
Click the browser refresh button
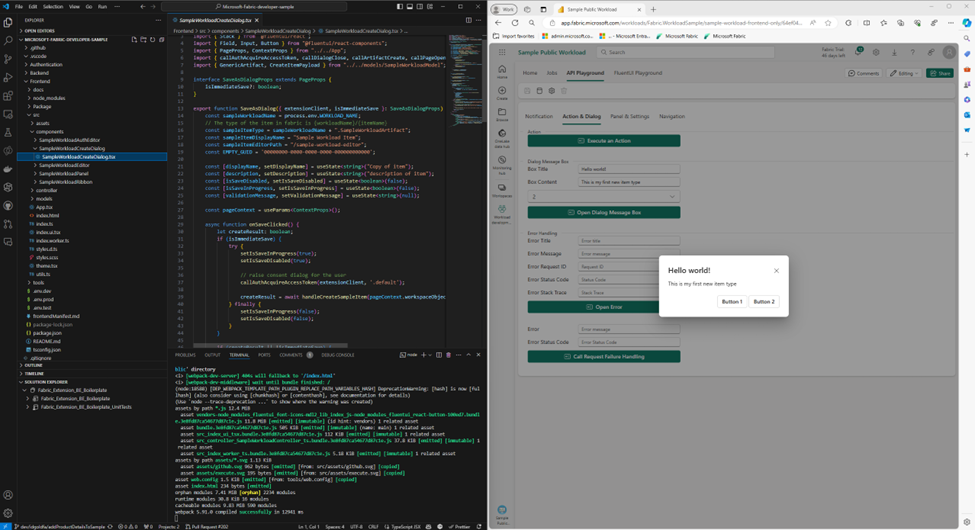(515, 23)
